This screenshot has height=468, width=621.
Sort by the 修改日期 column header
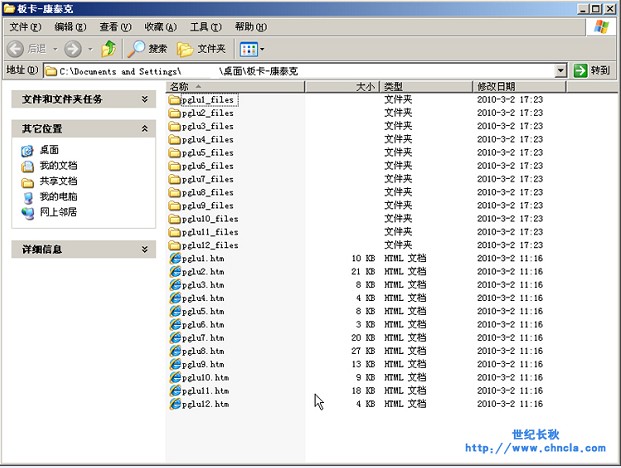[519, 87]
